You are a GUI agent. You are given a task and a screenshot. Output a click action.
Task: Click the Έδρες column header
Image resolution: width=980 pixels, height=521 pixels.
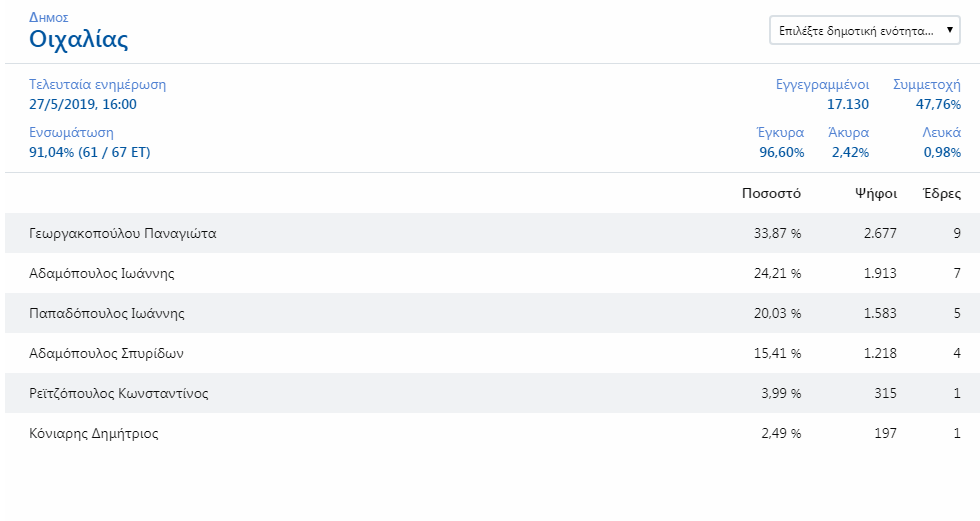coord(942,194)
